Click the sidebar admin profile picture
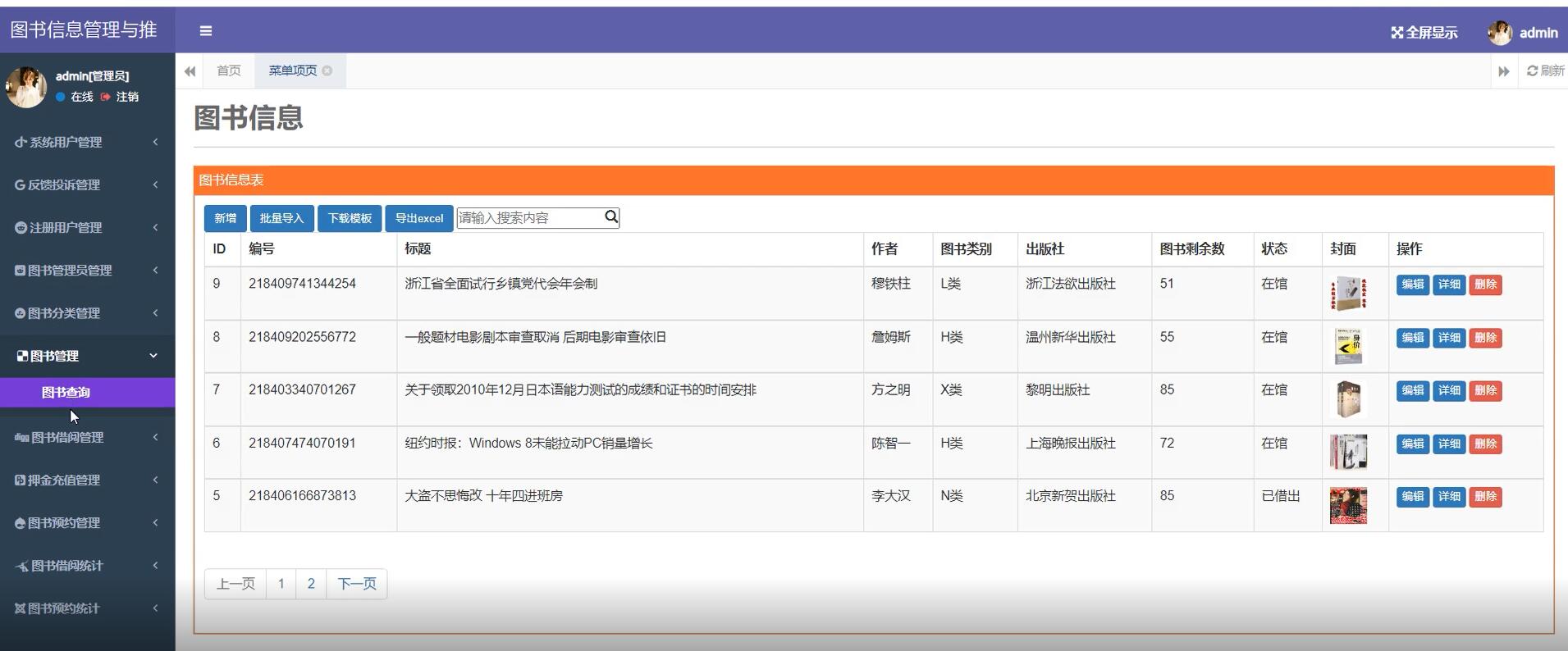1568x651 pixels. coord(26,87)
